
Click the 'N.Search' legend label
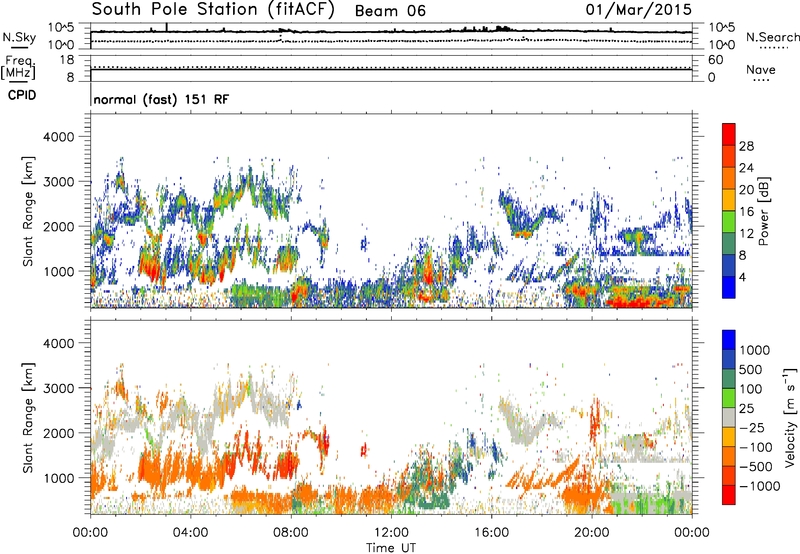(x=772, y=37)
